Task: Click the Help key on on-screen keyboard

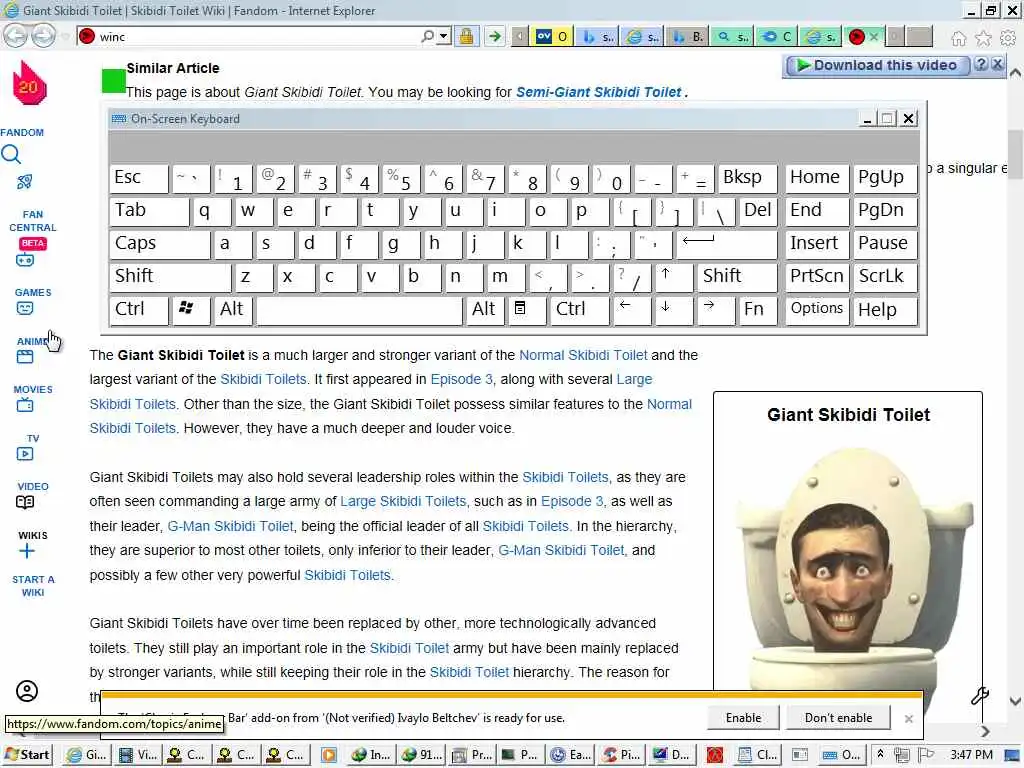Action: pyautogui.click(x=885, y=310)
